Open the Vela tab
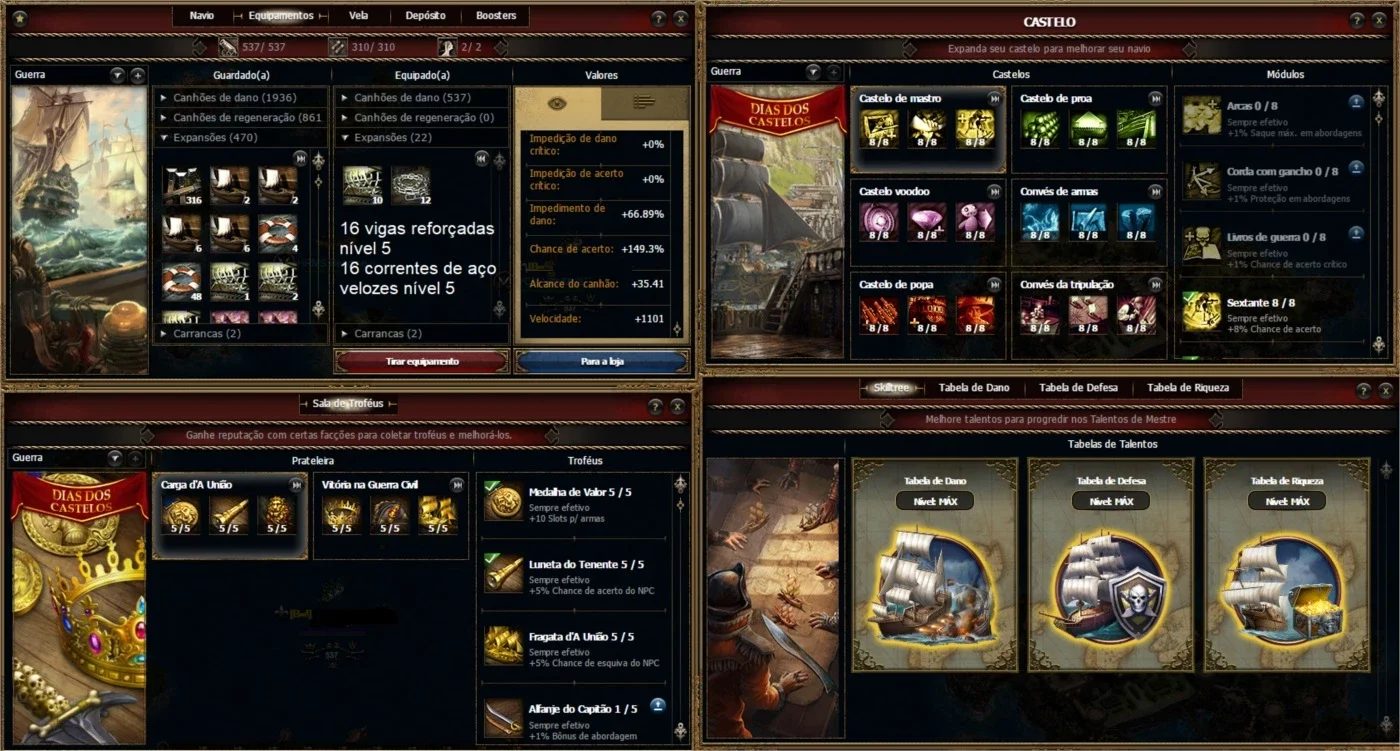This screenshot has height=751, width=1400. pos(358,16)
